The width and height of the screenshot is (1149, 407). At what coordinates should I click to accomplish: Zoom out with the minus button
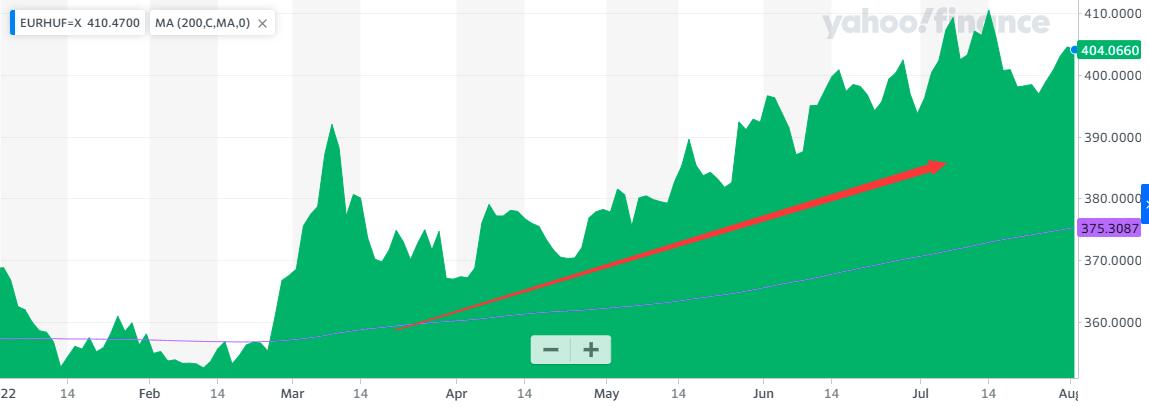point(550,350)
